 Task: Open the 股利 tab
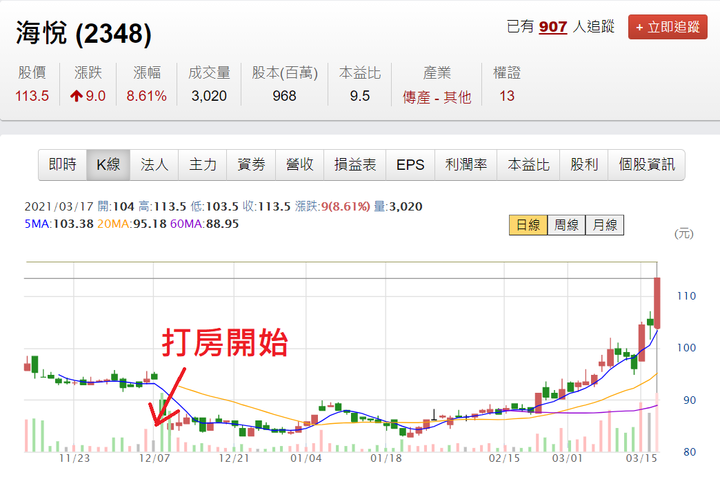tap(584, 164)
